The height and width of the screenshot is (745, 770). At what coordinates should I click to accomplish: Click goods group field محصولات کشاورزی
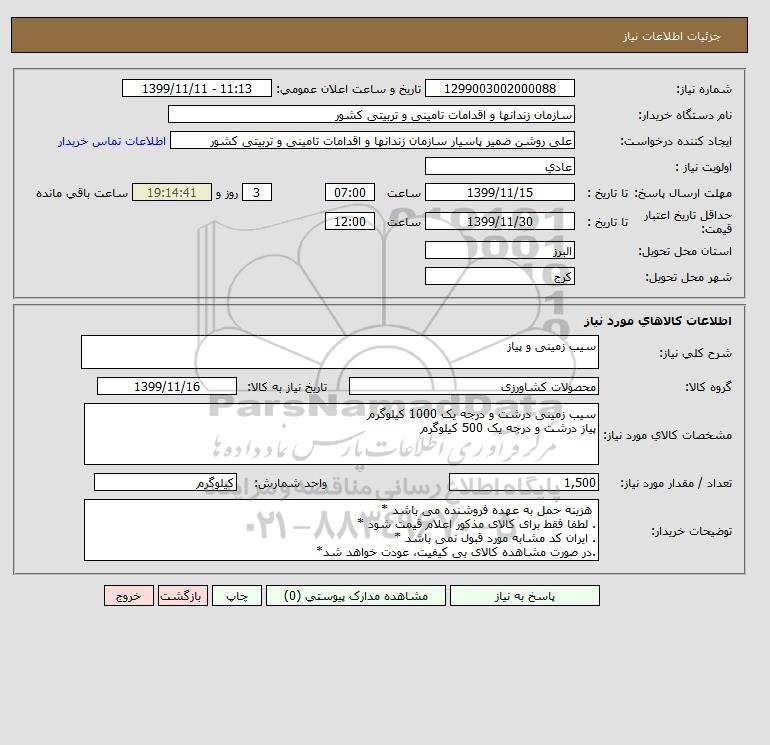(x=473, y=386)
